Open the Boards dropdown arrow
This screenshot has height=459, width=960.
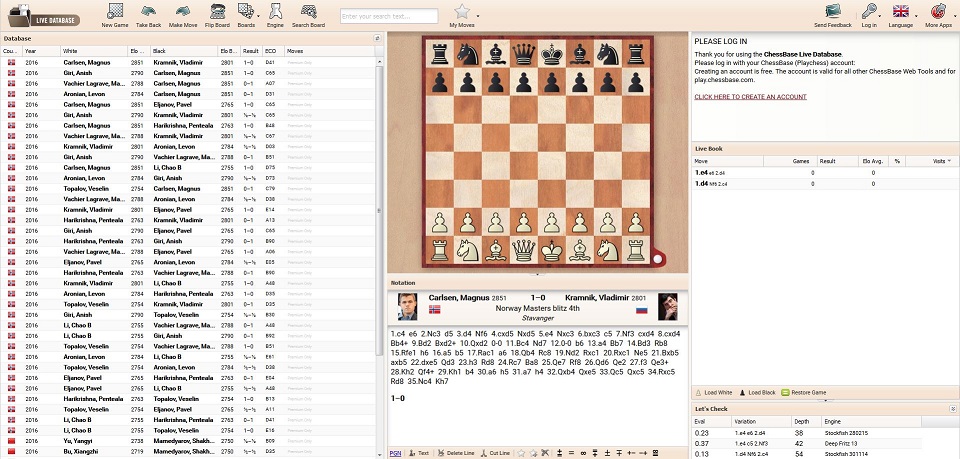click(258, 15)
